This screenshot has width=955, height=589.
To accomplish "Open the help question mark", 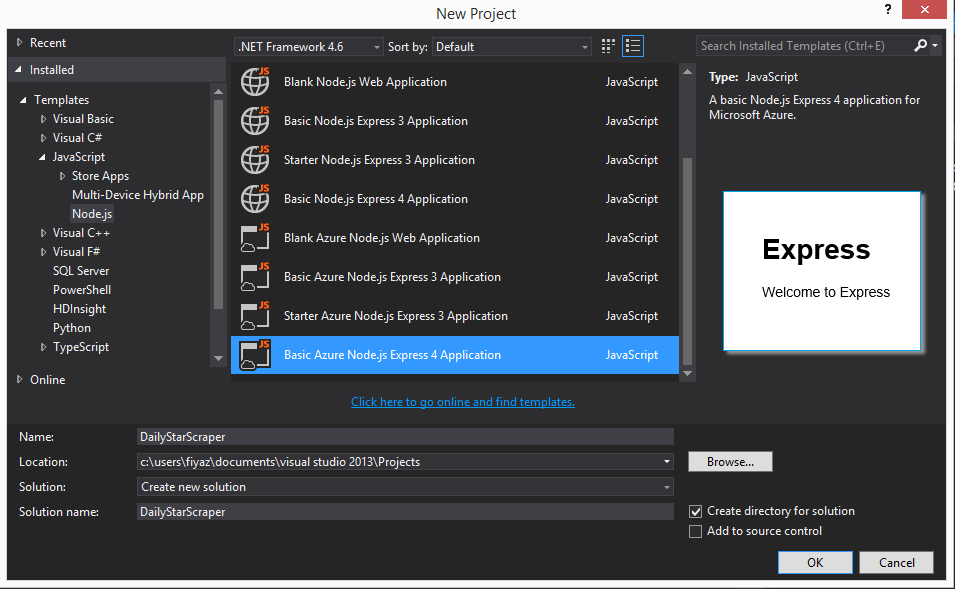I will (888, 9).
